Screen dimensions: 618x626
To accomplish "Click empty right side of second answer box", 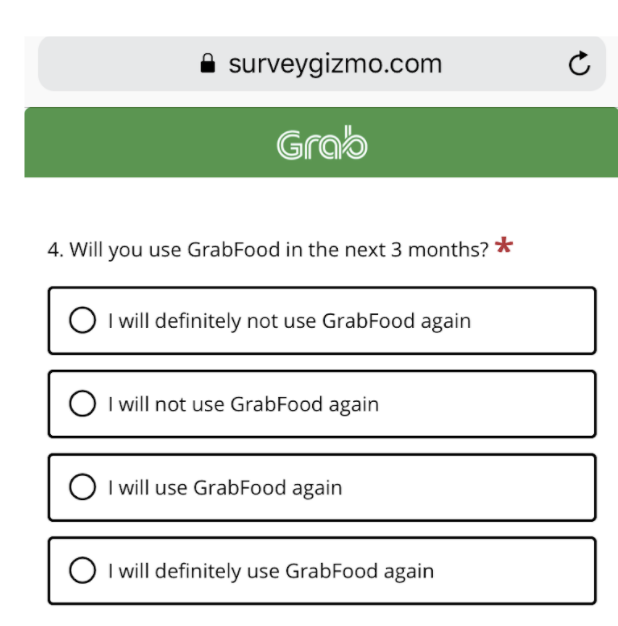I will (x=487, y=404).
